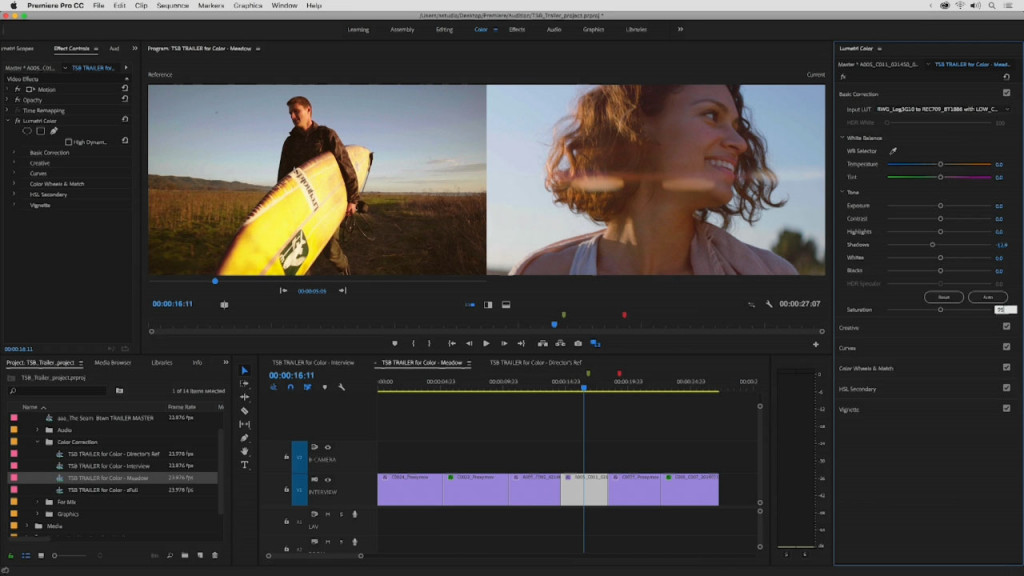Switch to the Audio workspace tab

pos(553,29)
